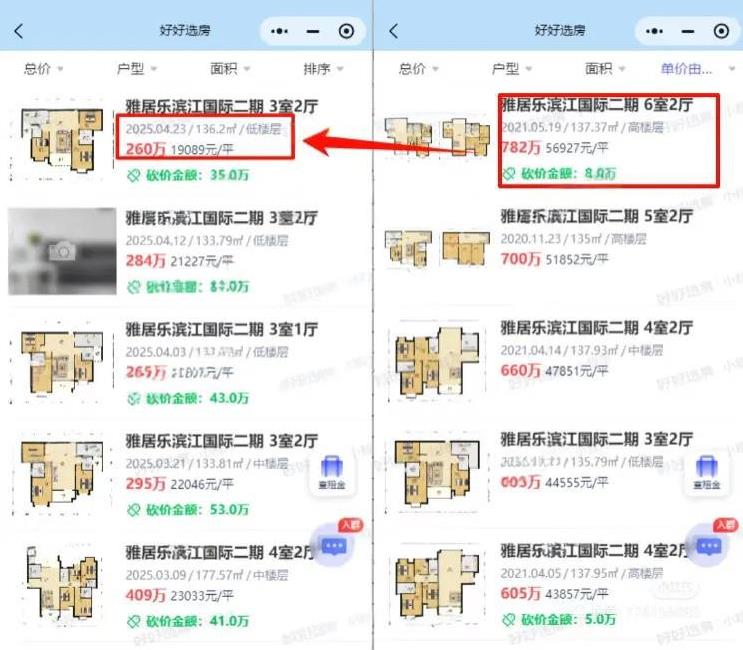Go back in the right panel
The height and width of the screenshot is (650, 743).
(x=393, y=31)
